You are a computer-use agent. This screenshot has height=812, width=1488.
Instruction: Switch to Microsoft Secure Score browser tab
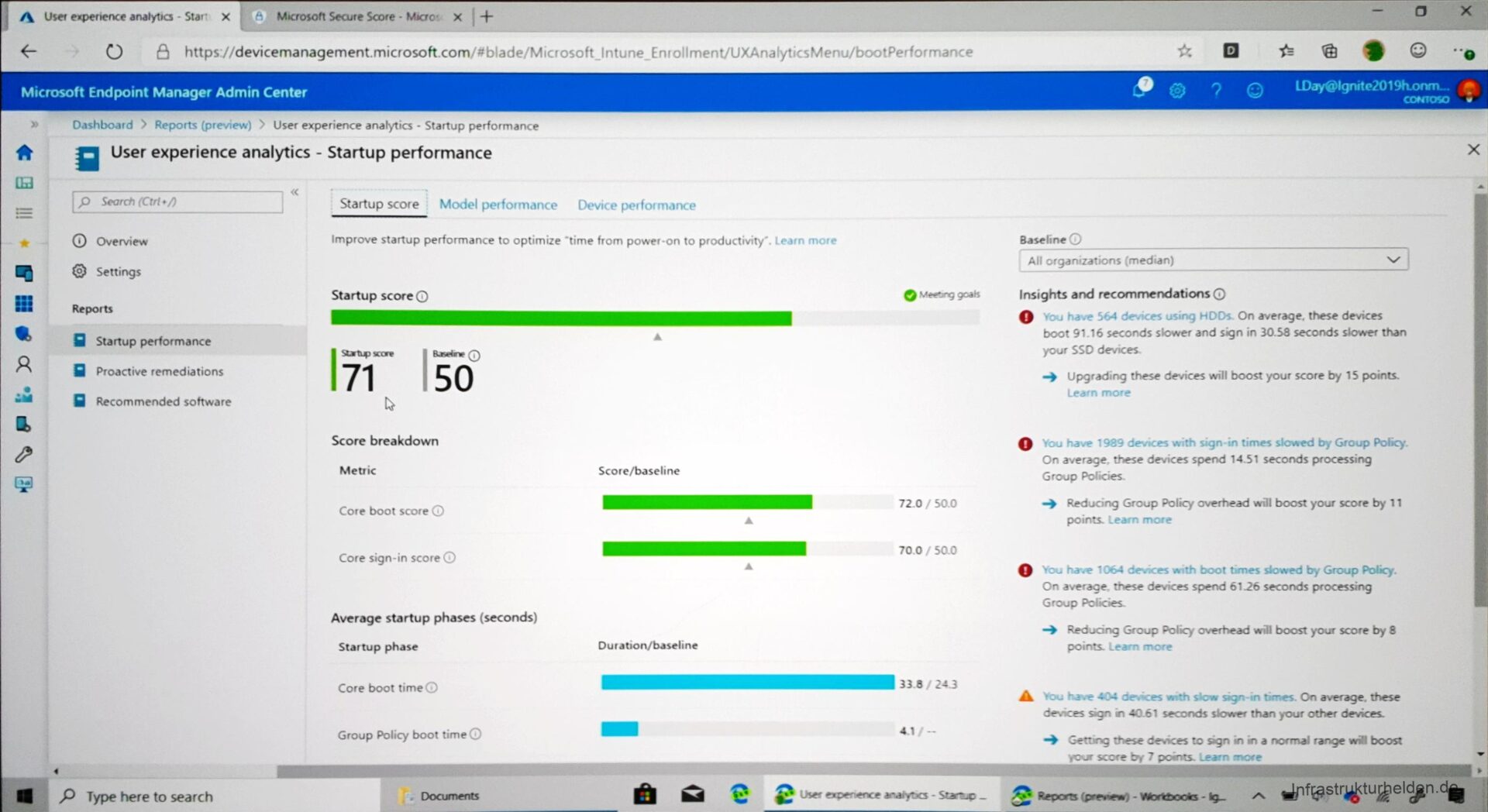click(x=358, y=16)
